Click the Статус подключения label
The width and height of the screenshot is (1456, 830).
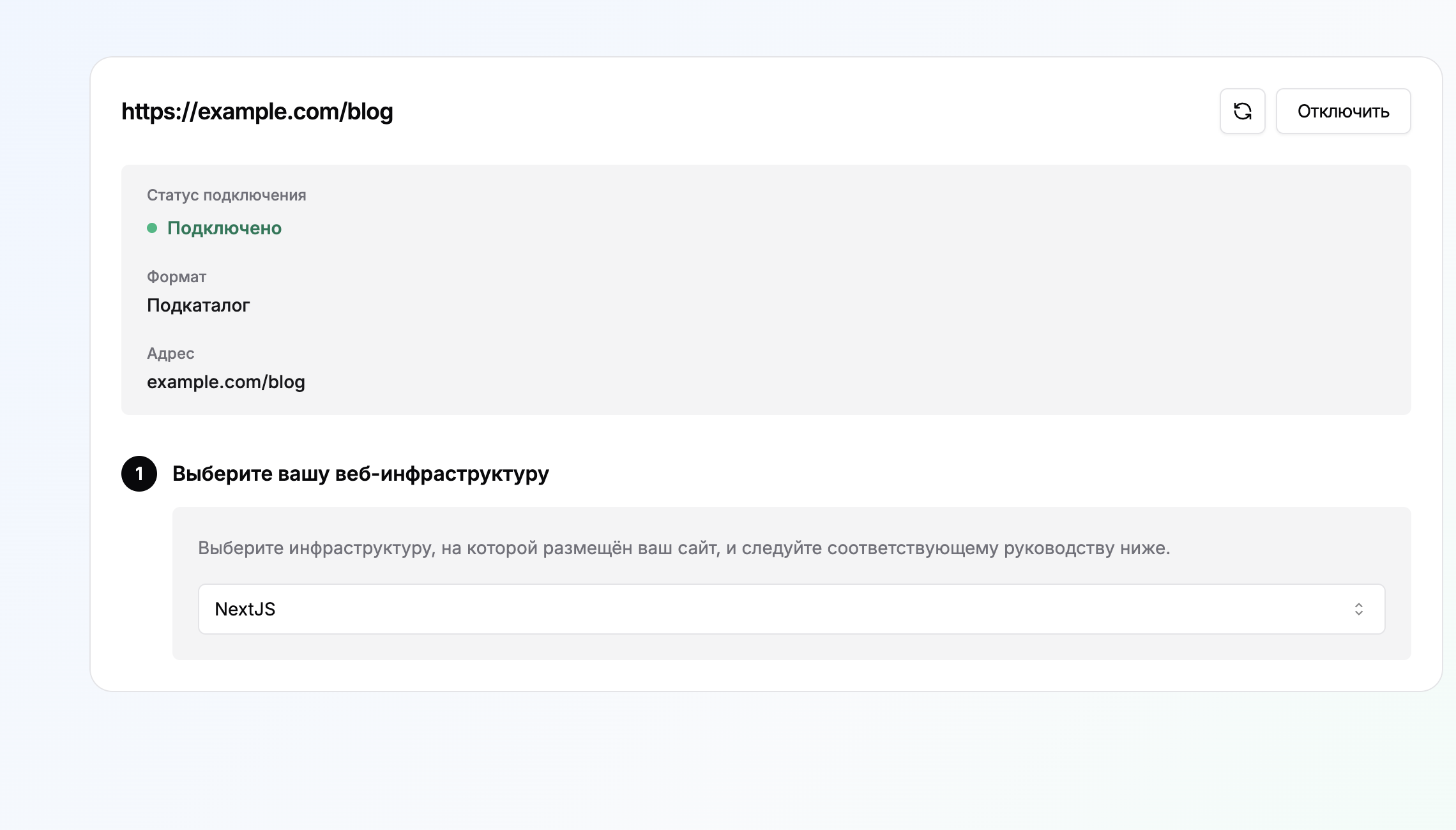227,195
